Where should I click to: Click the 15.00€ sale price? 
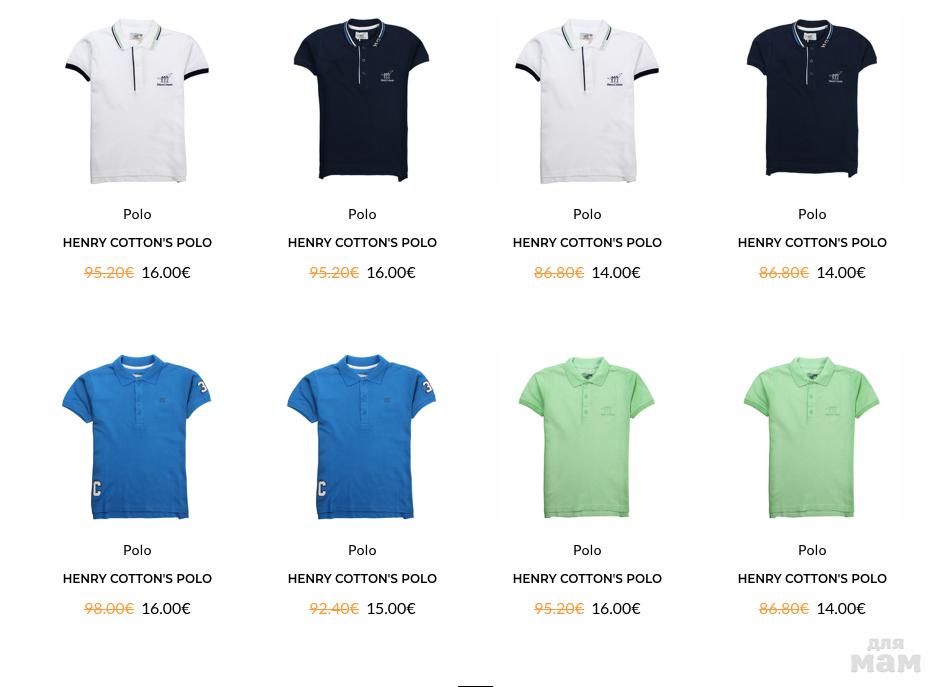391,609
